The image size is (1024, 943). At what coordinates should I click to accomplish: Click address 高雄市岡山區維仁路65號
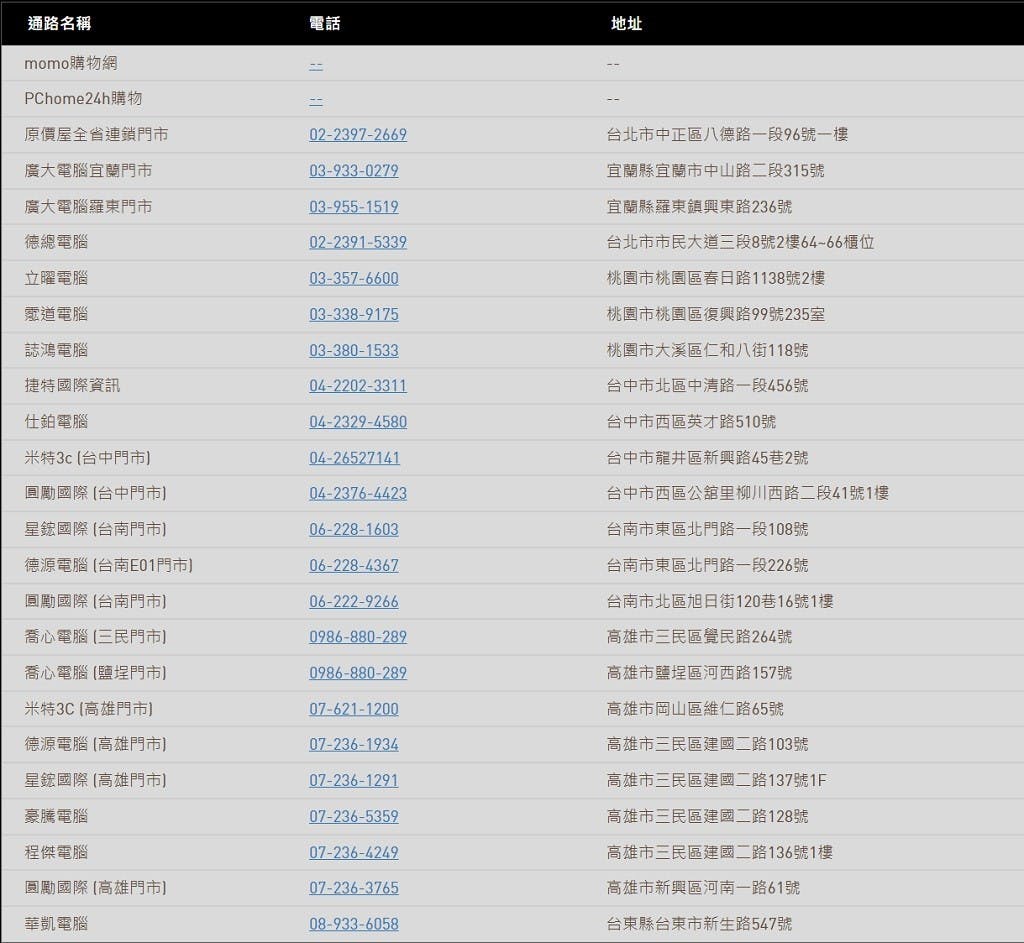(x=696, y=709)
